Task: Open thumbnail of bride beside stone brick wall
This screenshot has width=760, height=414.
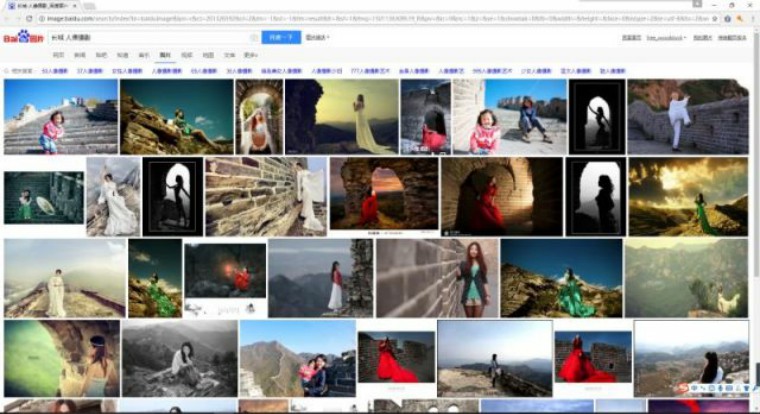Action: [x=266, y=196]
